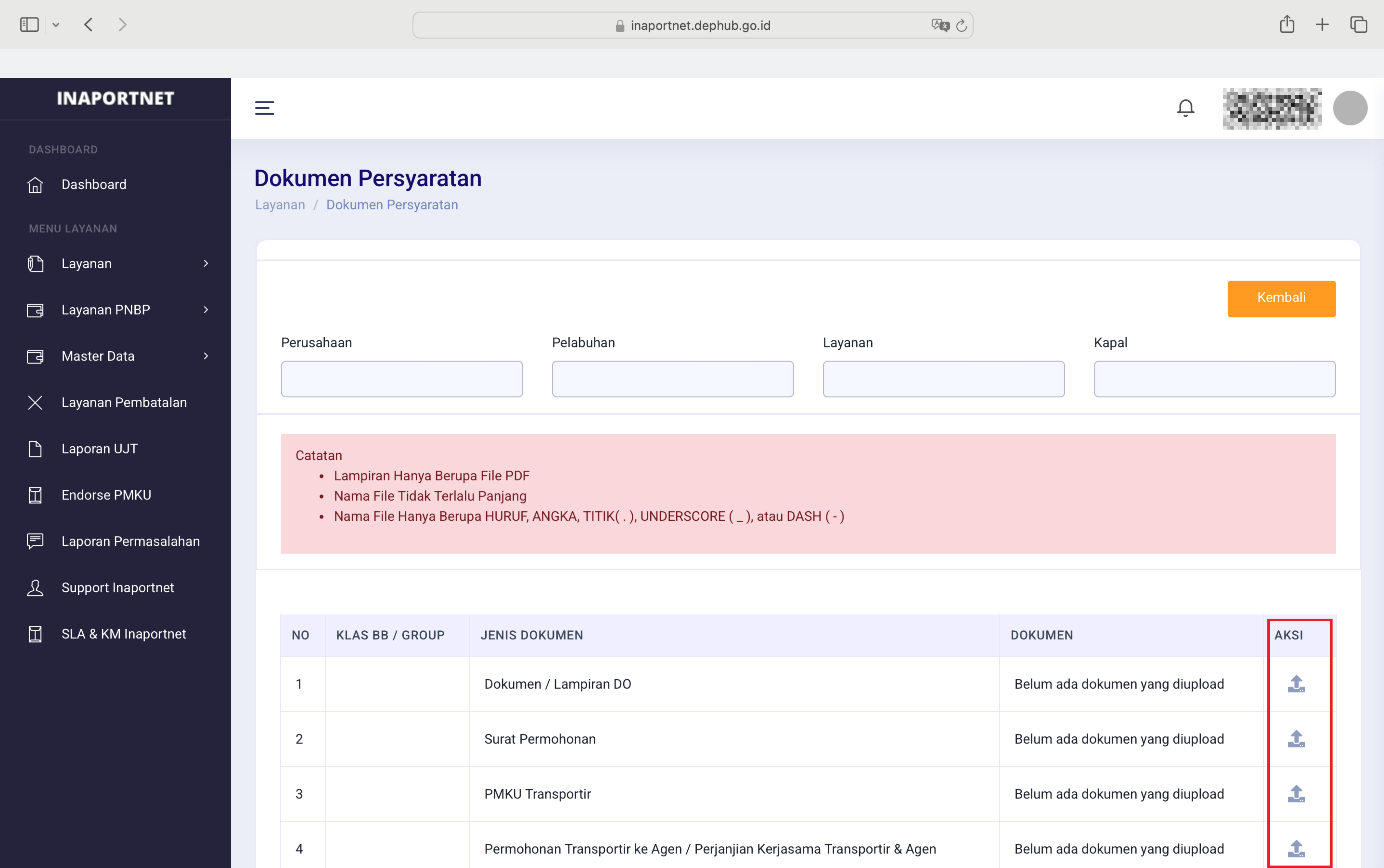Click Safari share icon

pyautogui.click(x=1286, y=25)
